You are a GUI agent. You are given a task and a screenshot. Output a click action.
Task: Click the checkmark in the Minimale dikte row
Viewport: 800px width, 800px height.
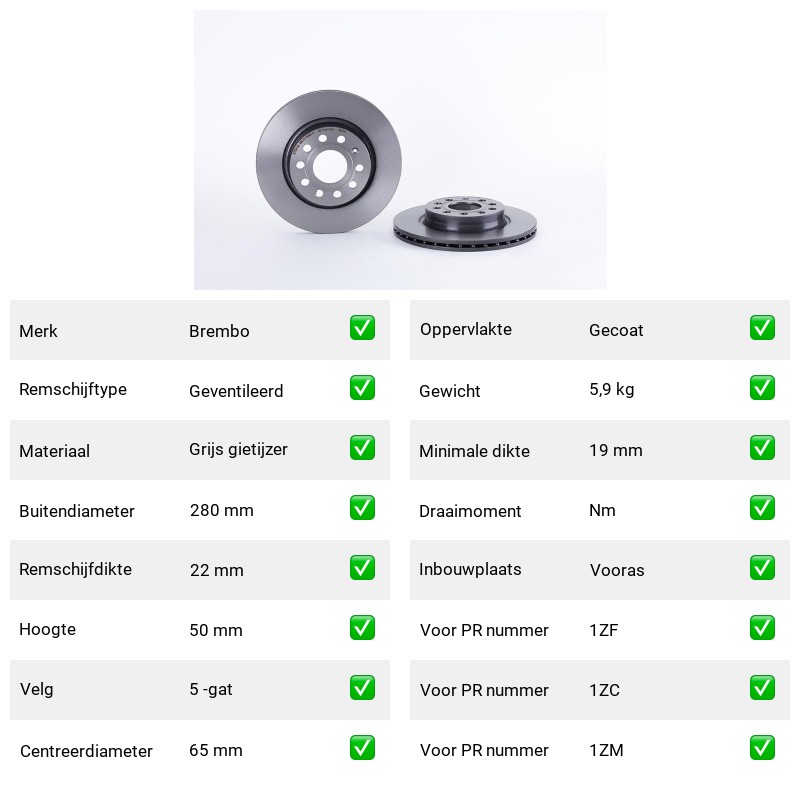coord(762,447)
